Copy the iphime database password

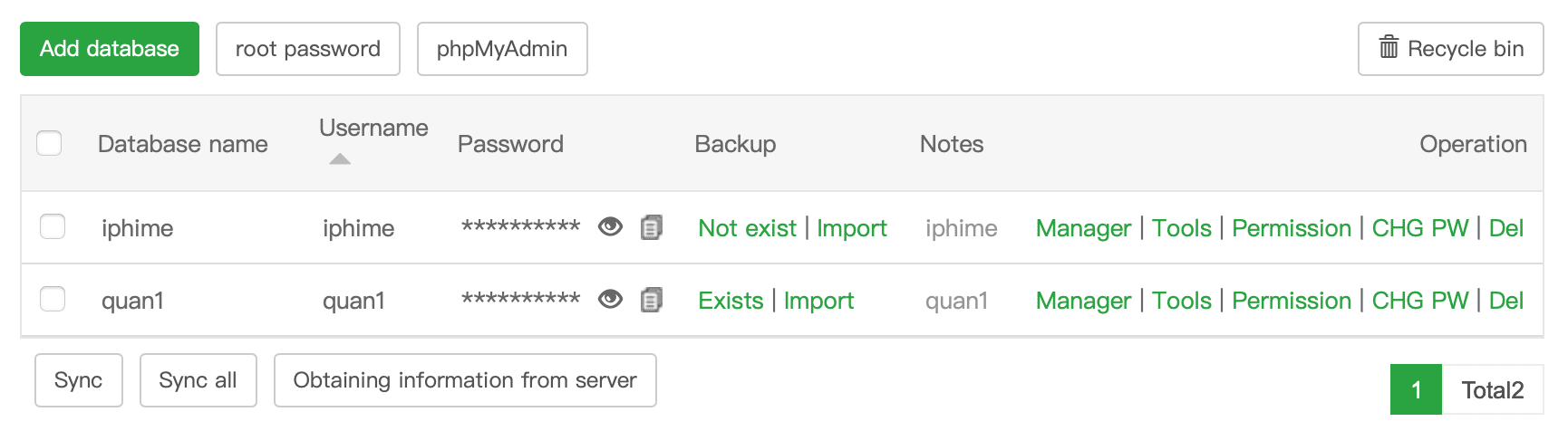tap(652, 226)
